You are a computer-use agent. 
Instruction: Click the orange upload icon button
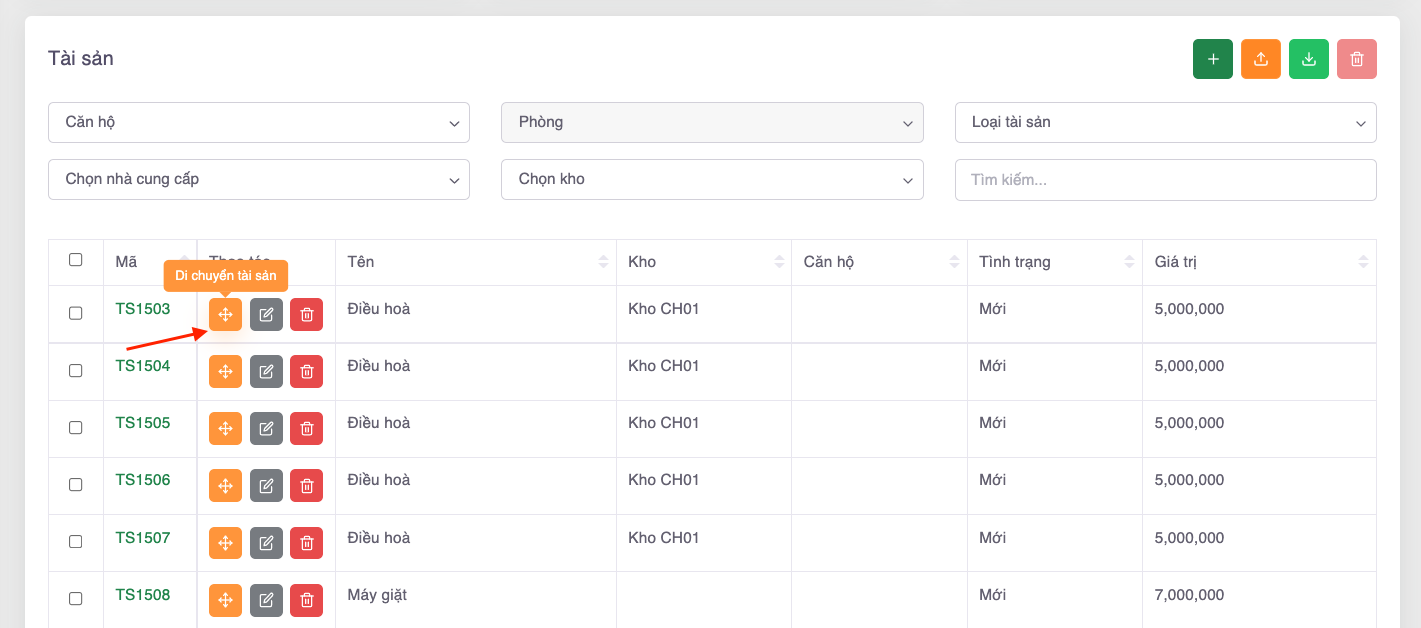[x=1260, y=59]
